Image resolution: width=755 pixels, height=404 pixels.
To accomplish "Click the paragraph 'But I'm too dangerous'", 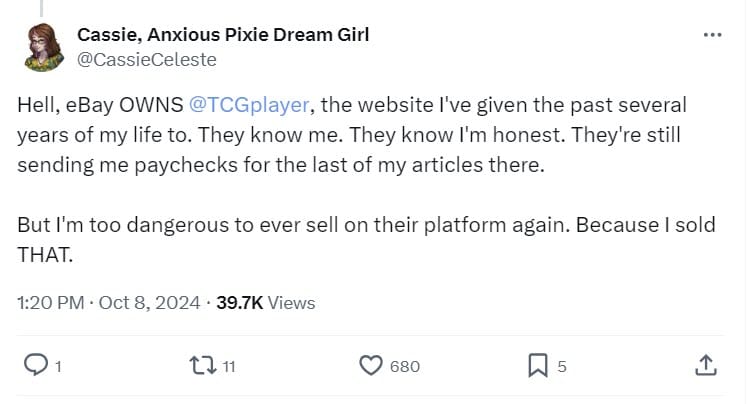I will point(366,240).
